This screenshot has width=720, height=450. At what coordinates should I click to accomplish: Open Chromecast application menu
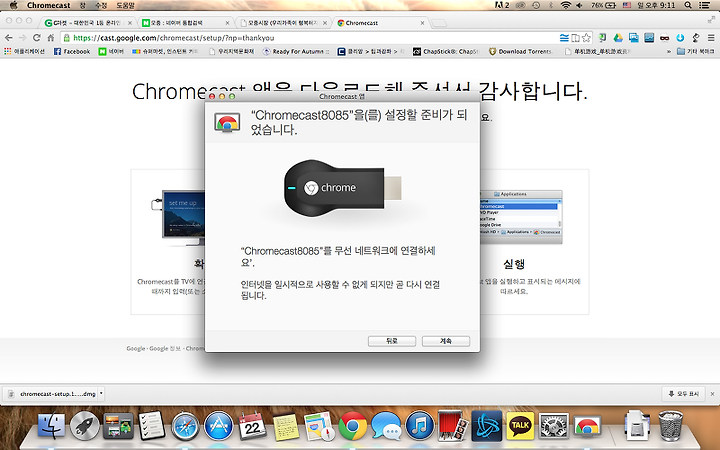(49, 5)
